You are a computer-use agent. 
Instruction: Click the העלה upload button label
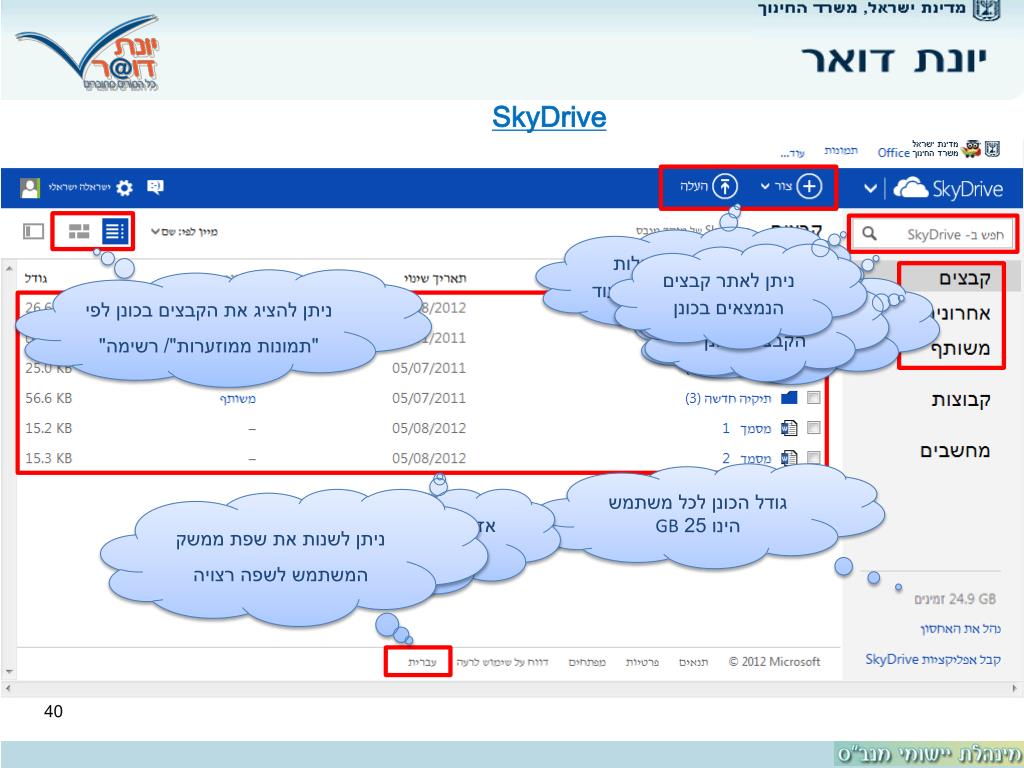tap(694, 186)
